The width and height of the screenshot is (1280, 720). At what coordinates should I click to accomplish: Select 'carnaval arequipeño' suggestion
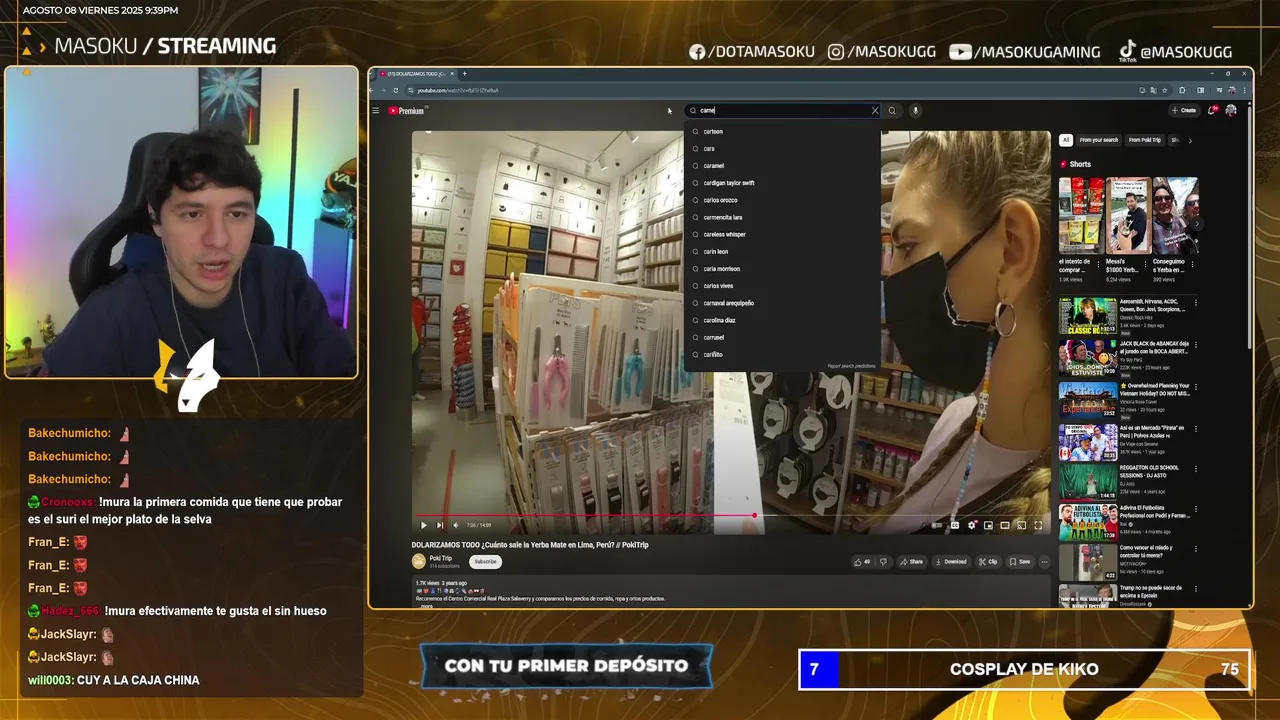point(782,303)
